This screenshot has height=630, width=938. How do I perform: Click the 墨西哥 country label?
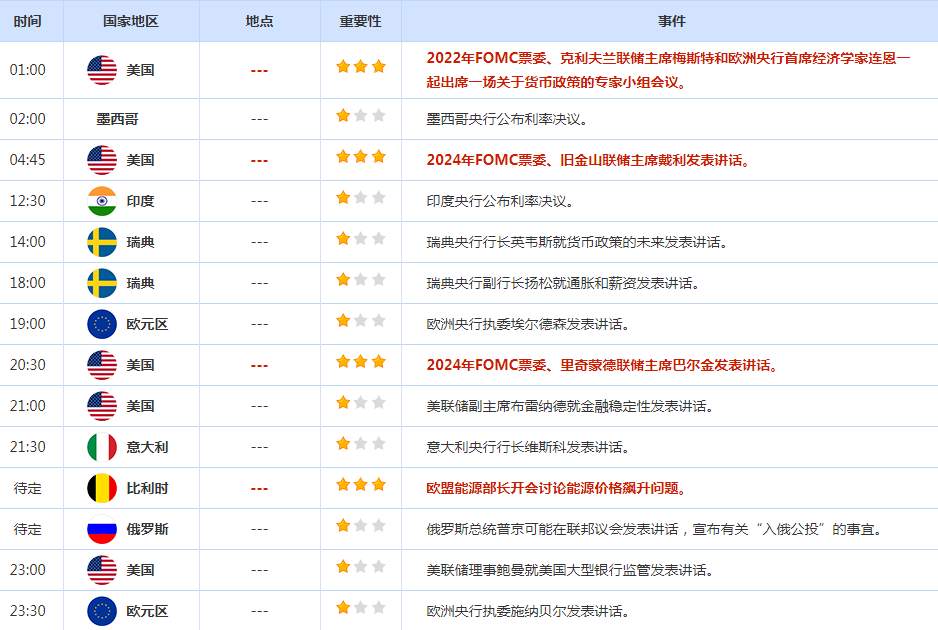click(117, 119)
